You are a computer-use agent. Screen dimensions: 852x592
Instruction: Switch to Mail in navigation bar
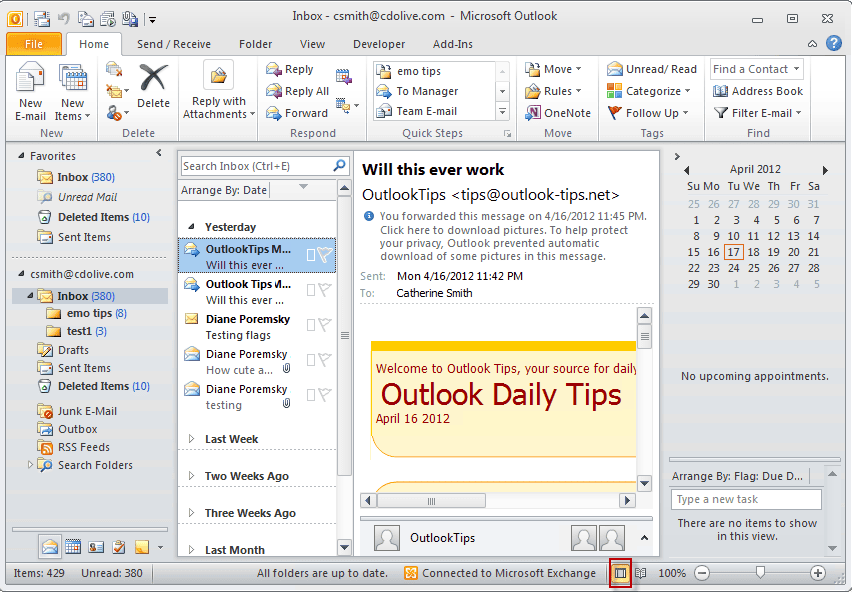pyautogui.click(x=49, y=546)
